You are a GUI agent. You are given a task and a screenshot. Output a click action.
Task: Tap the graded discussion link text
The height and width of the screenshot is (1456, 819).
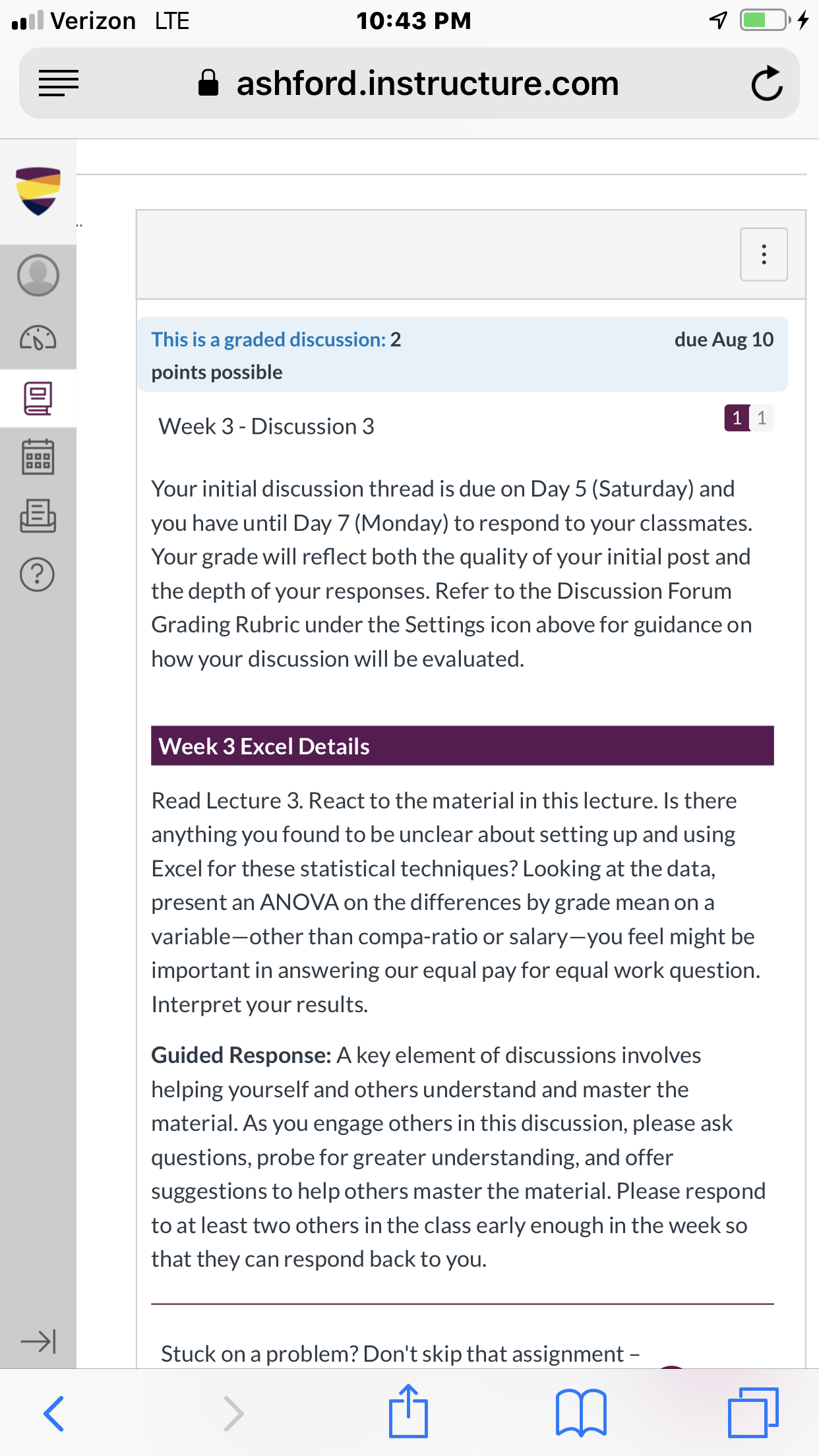tap(268, 340)
